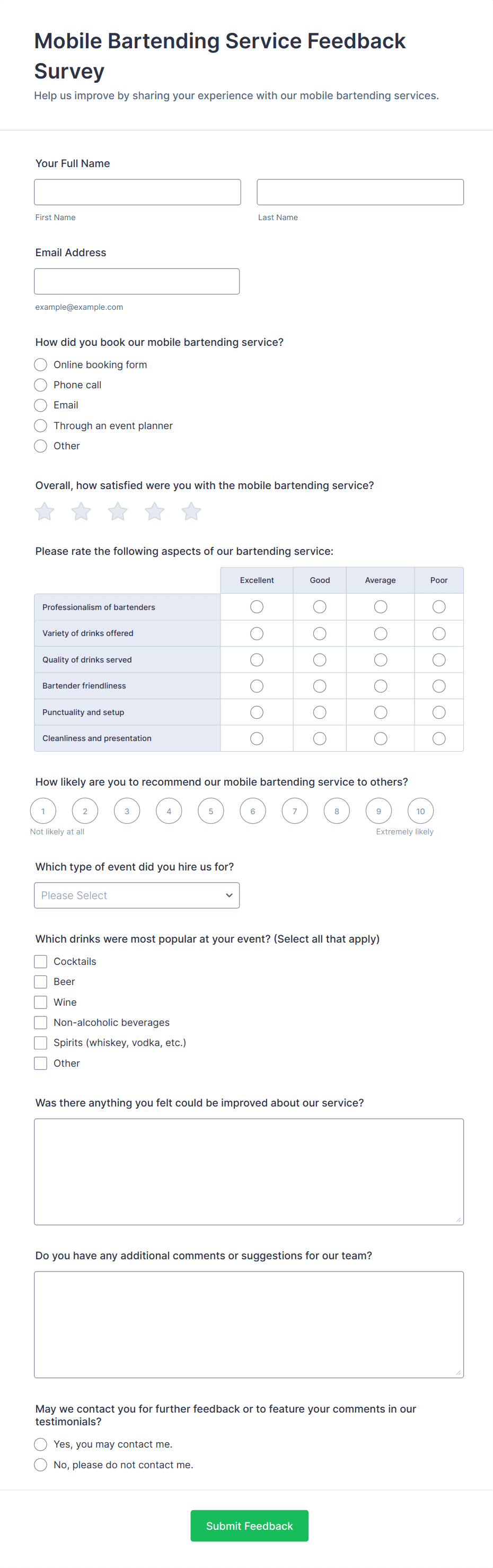Select recommendation score 10
Viewport: 493px width, 1568px height.
[420, 811]
